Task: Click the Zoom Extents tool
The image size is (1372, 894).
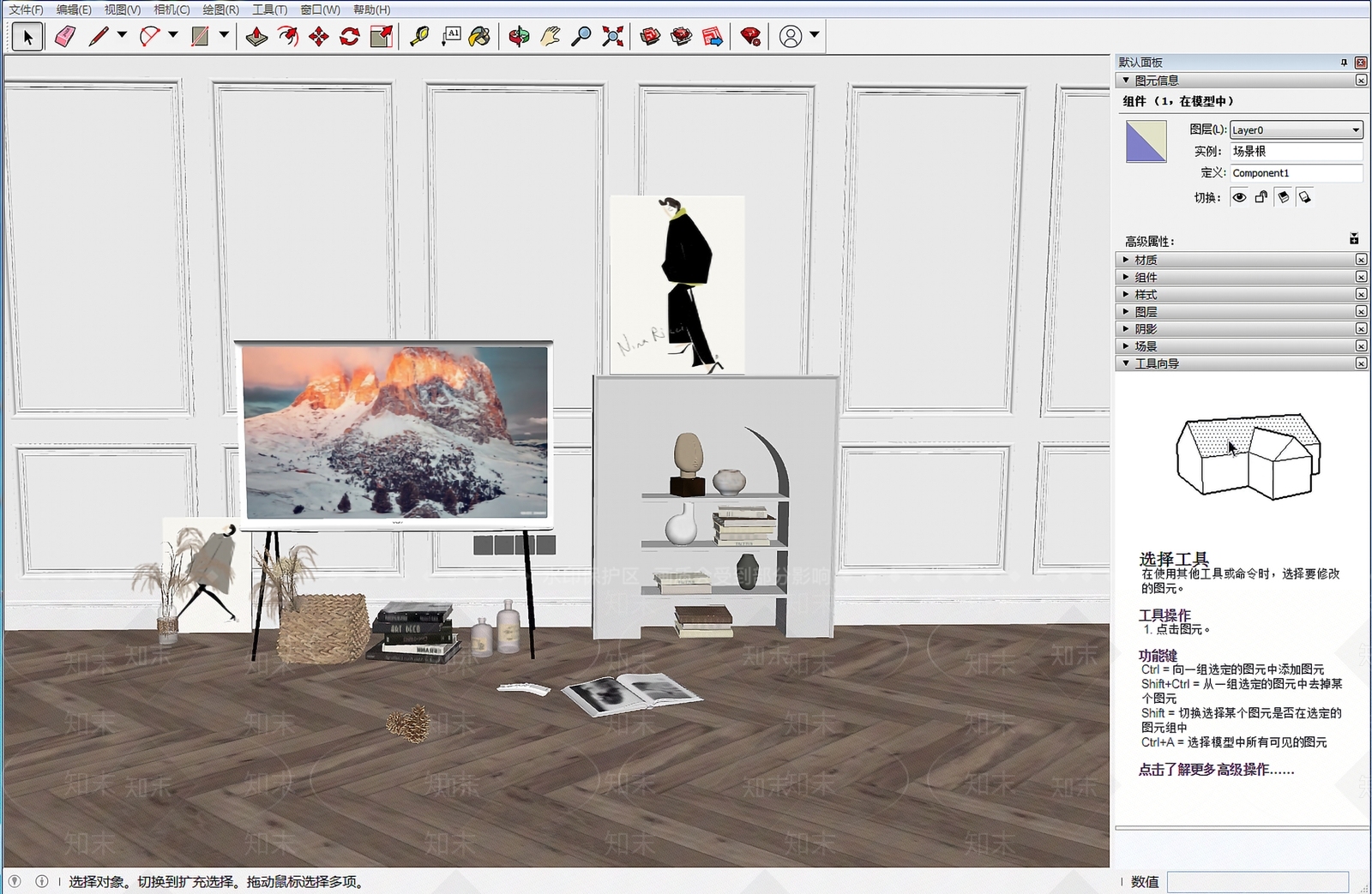Action: (x=612, y=37)
